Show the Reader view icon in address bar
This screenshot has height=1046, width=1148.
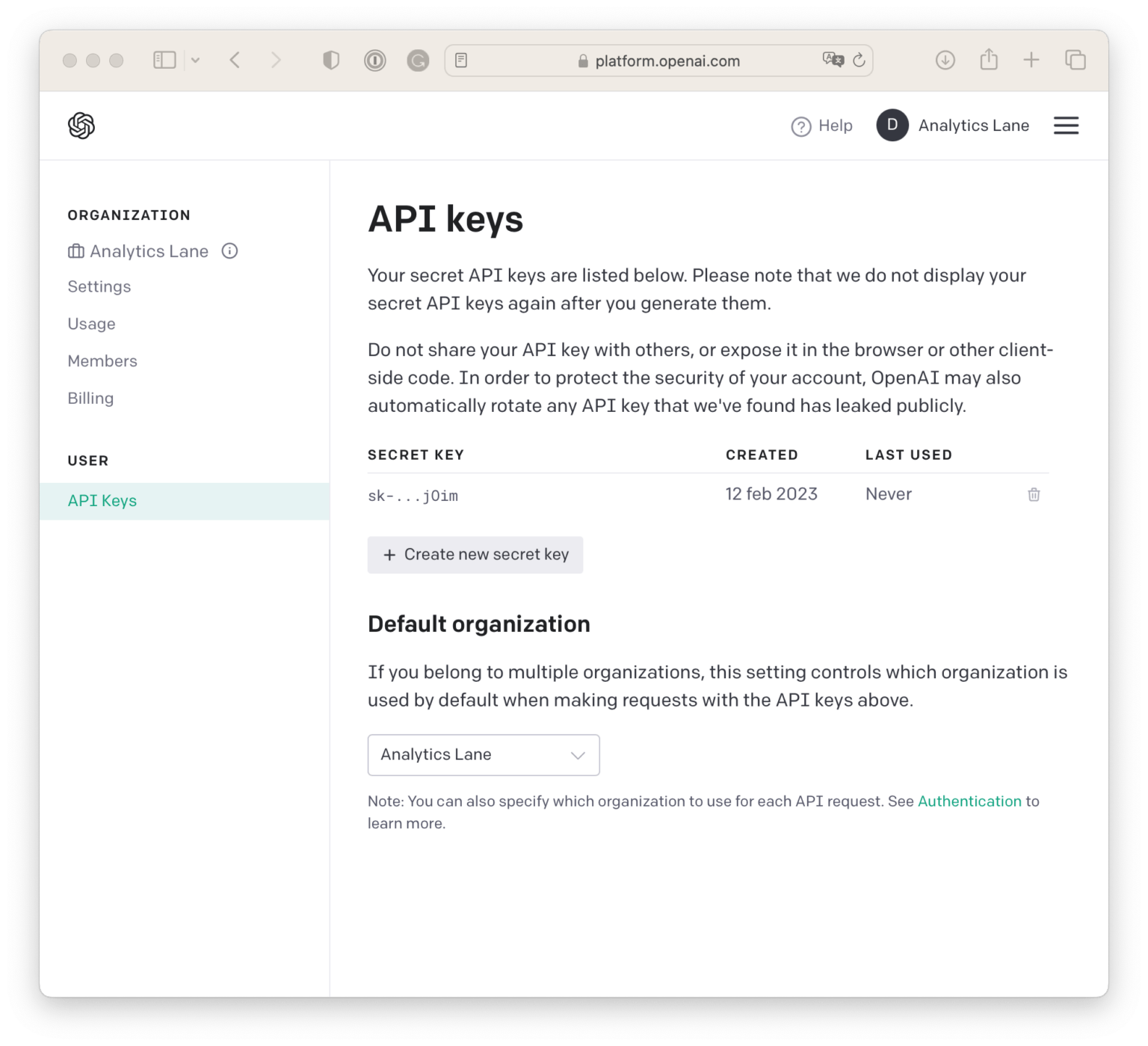coord(461,60)
